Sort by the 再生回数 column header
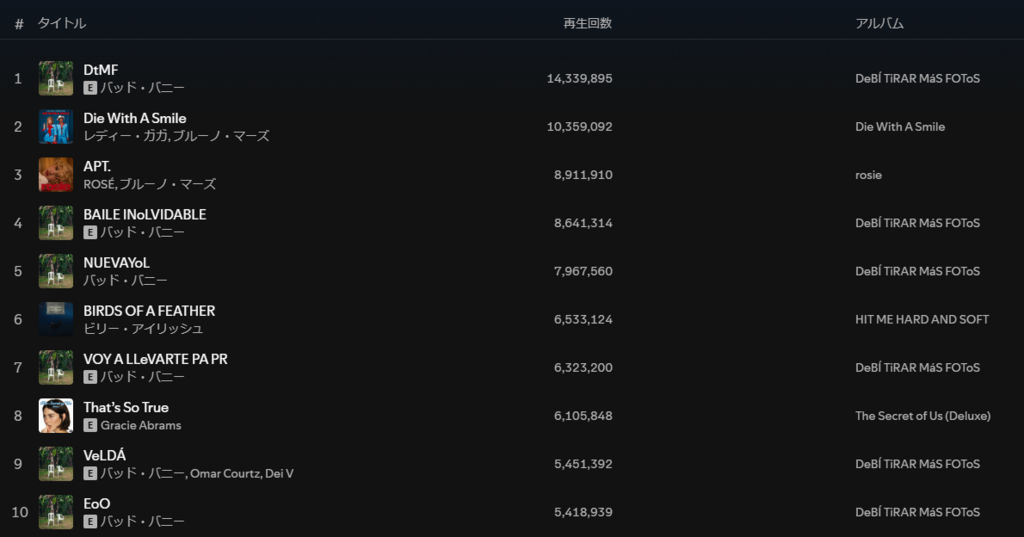 587,24
